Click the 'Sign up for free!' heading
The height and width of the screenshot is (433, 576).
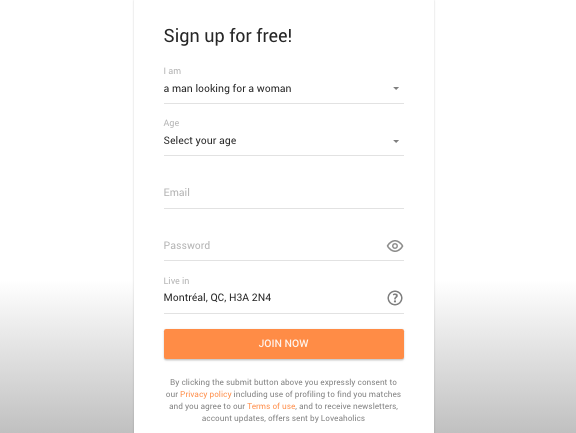228,36
